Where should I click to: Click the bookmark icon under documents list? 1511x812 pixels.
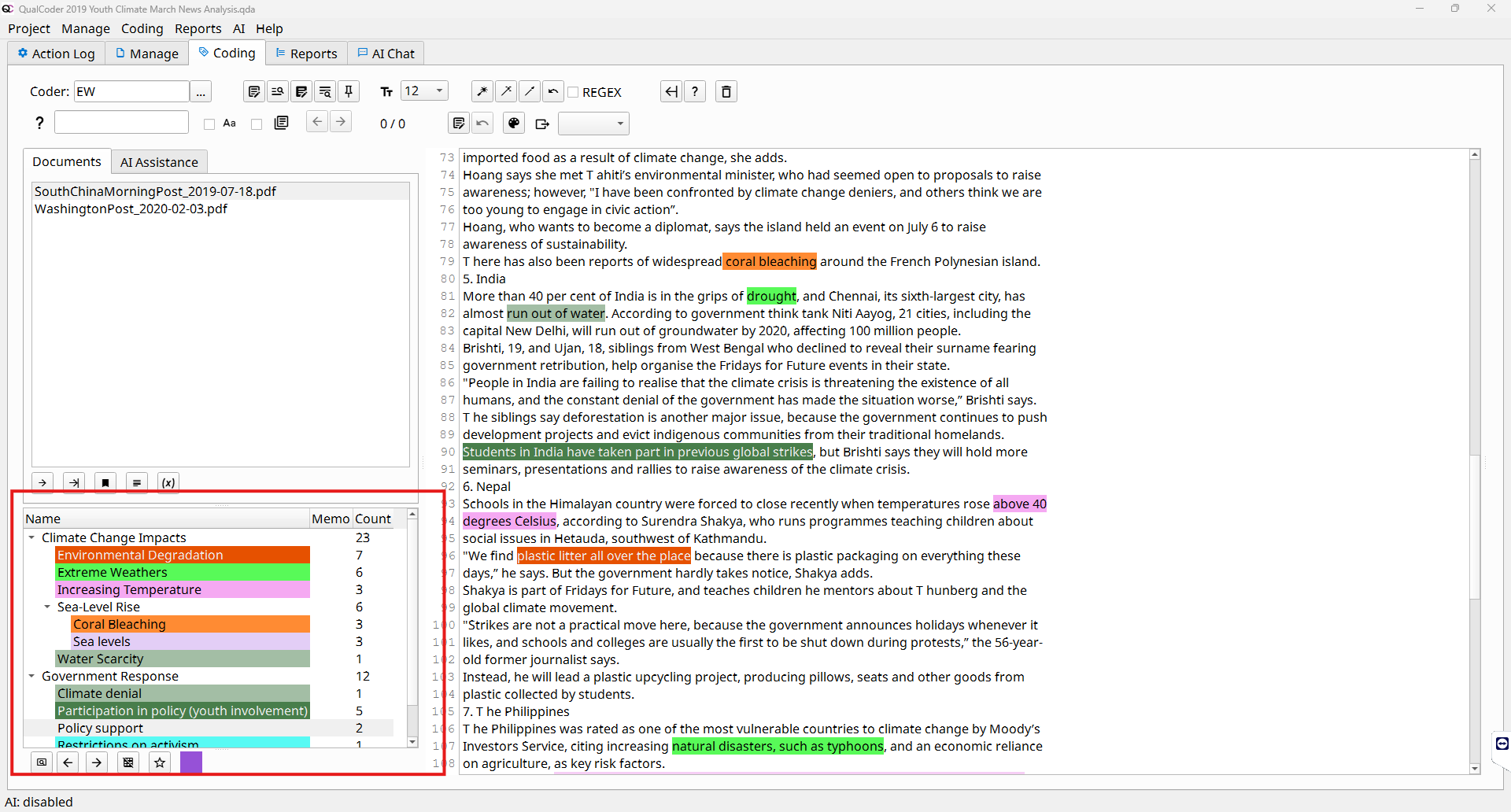click(105, 483)
